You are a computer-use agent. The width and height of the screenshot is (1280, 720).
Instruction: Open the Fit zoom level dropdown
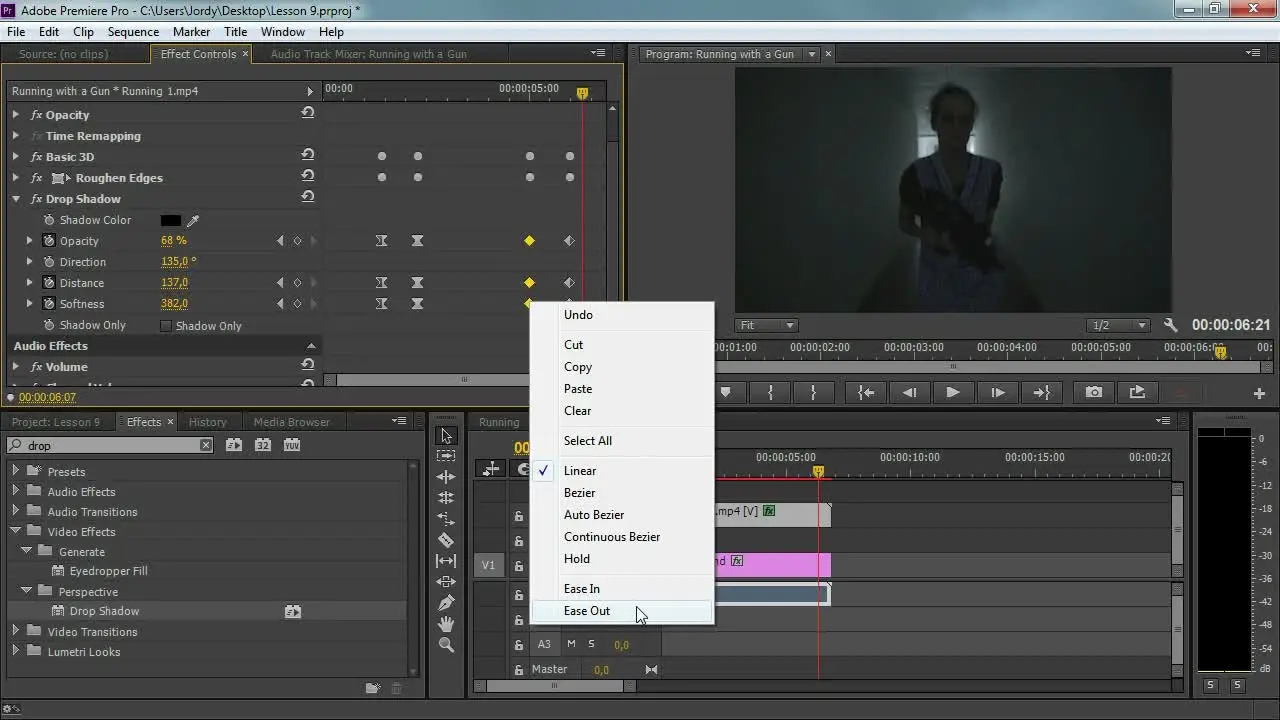(766, 325)
